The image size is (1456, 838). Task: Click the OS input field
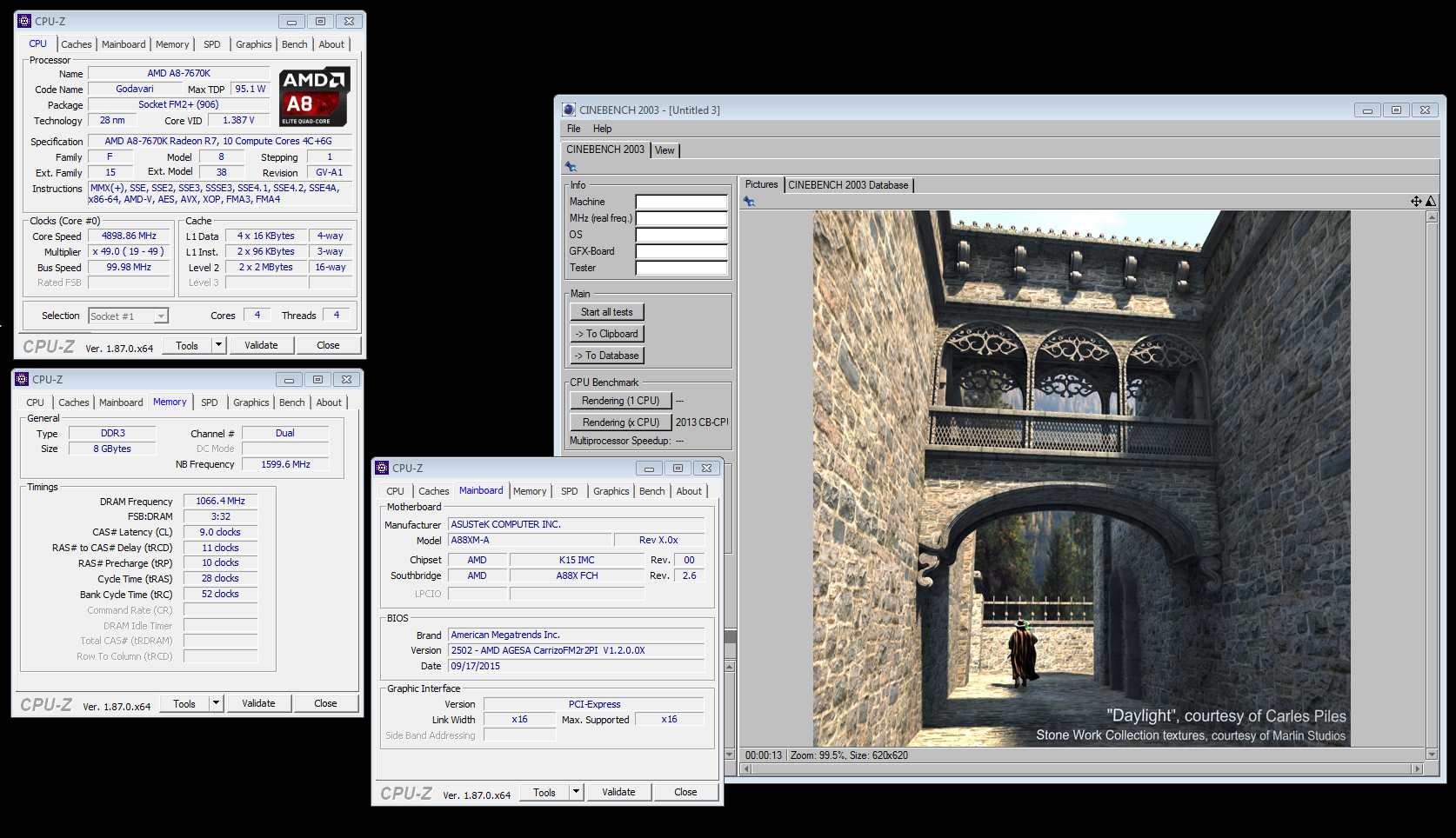pos(681,235)
